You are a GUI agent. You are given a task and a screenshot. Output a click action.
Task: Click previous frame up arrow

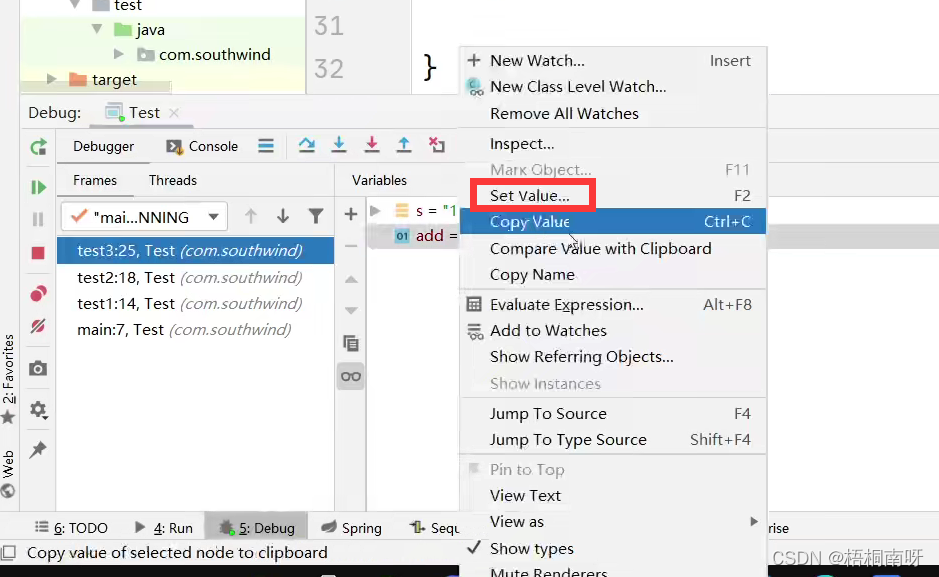tap(251, 216)
